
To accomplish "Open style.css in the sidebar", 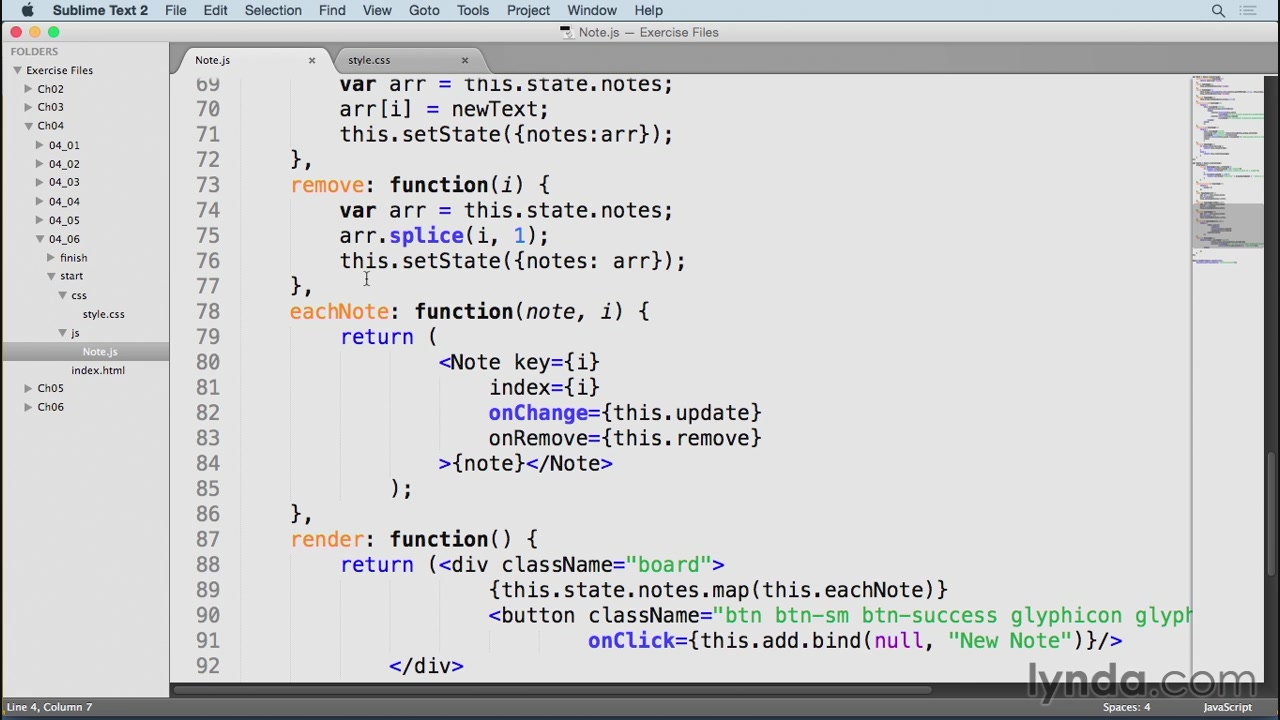I will click(x=103, y=314).
